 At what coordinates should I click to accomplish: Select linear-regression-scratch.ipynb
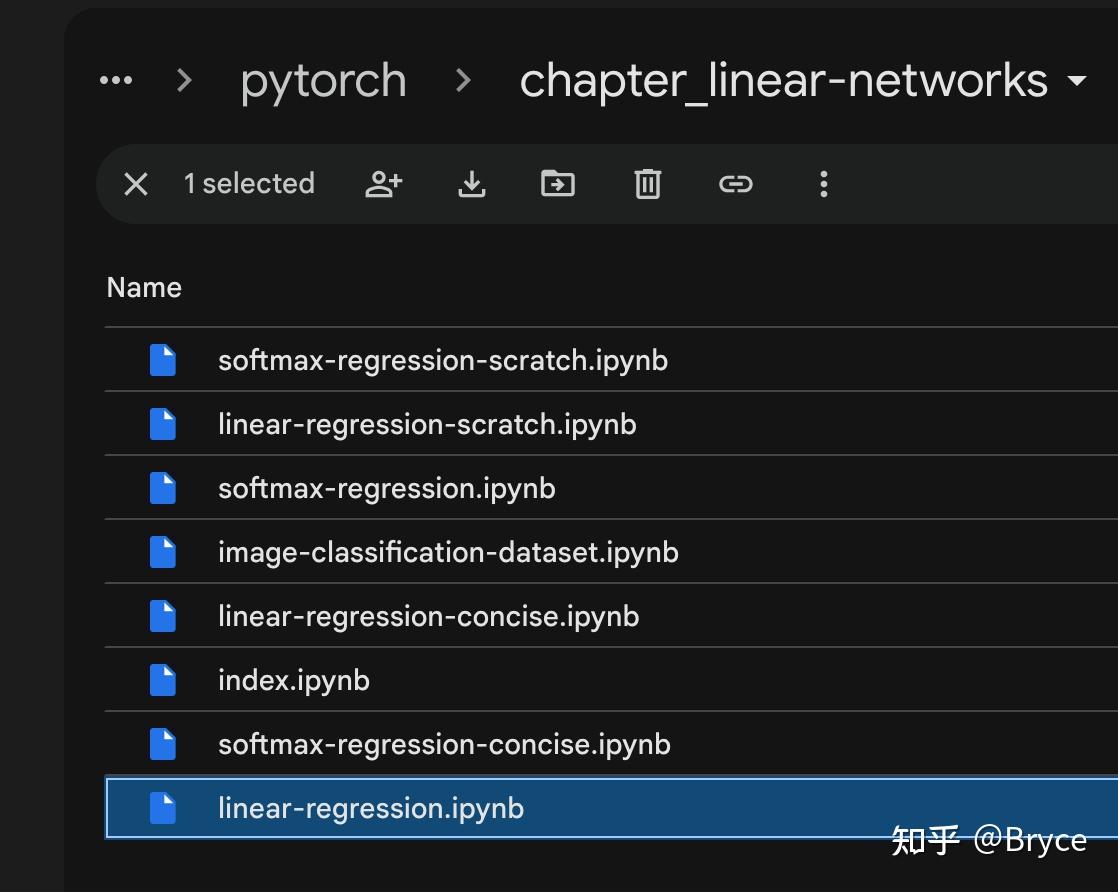(x=428, y=424)
